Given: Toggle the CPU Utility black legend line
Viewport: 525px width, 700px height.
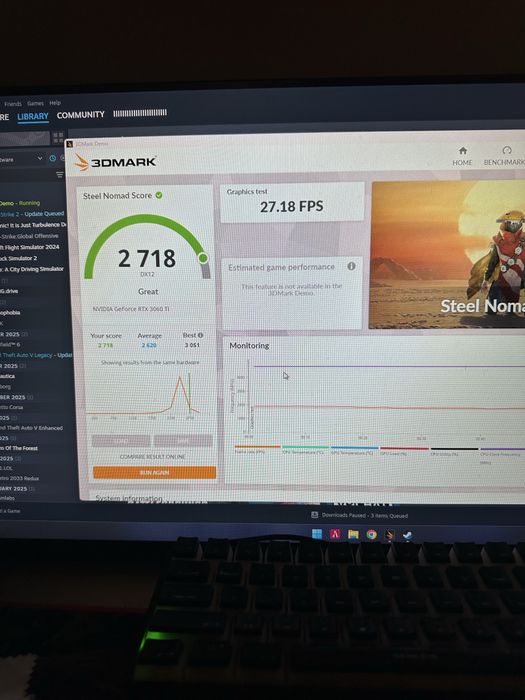Looking at the screenshot, I should [454, 450].
